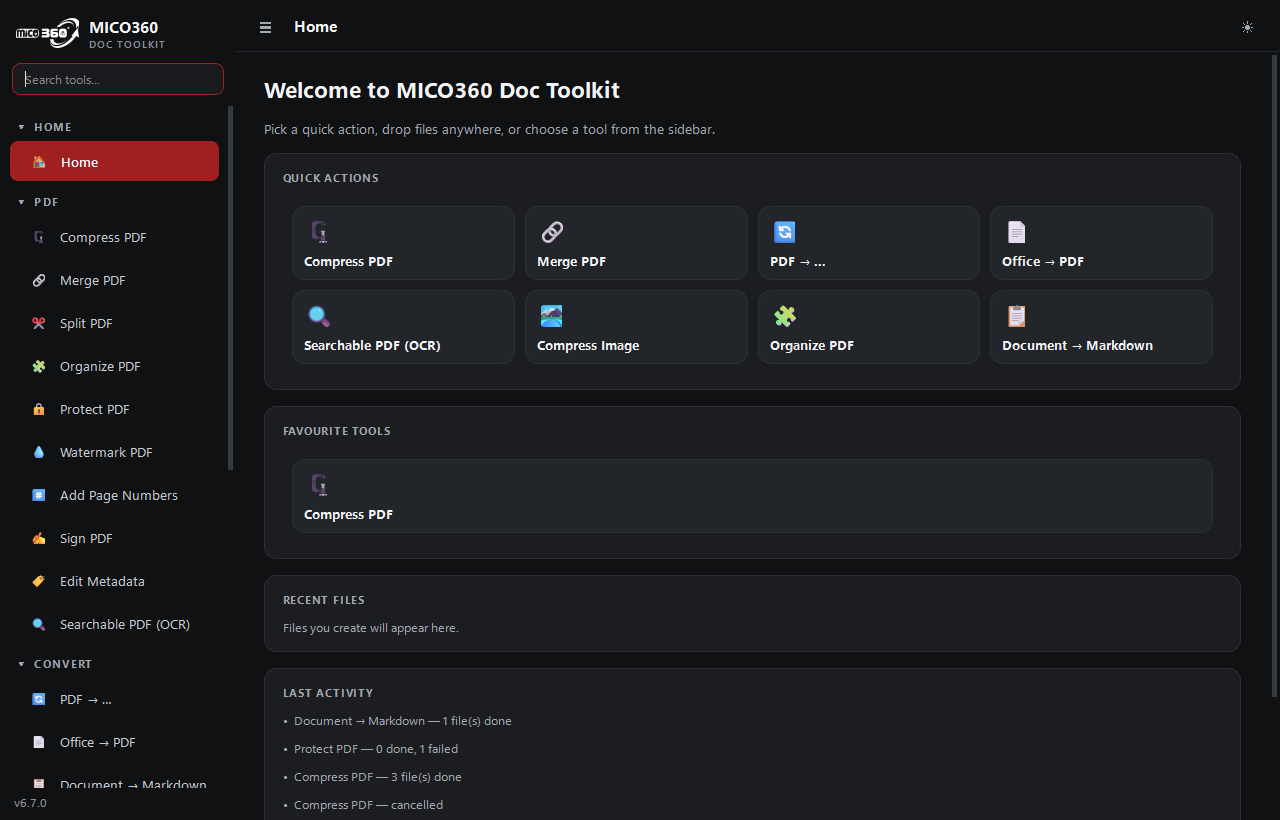Launch the Office → PDF quick action card
The width and height of the screenshot is (1280, 820).
pos(1101,243)
